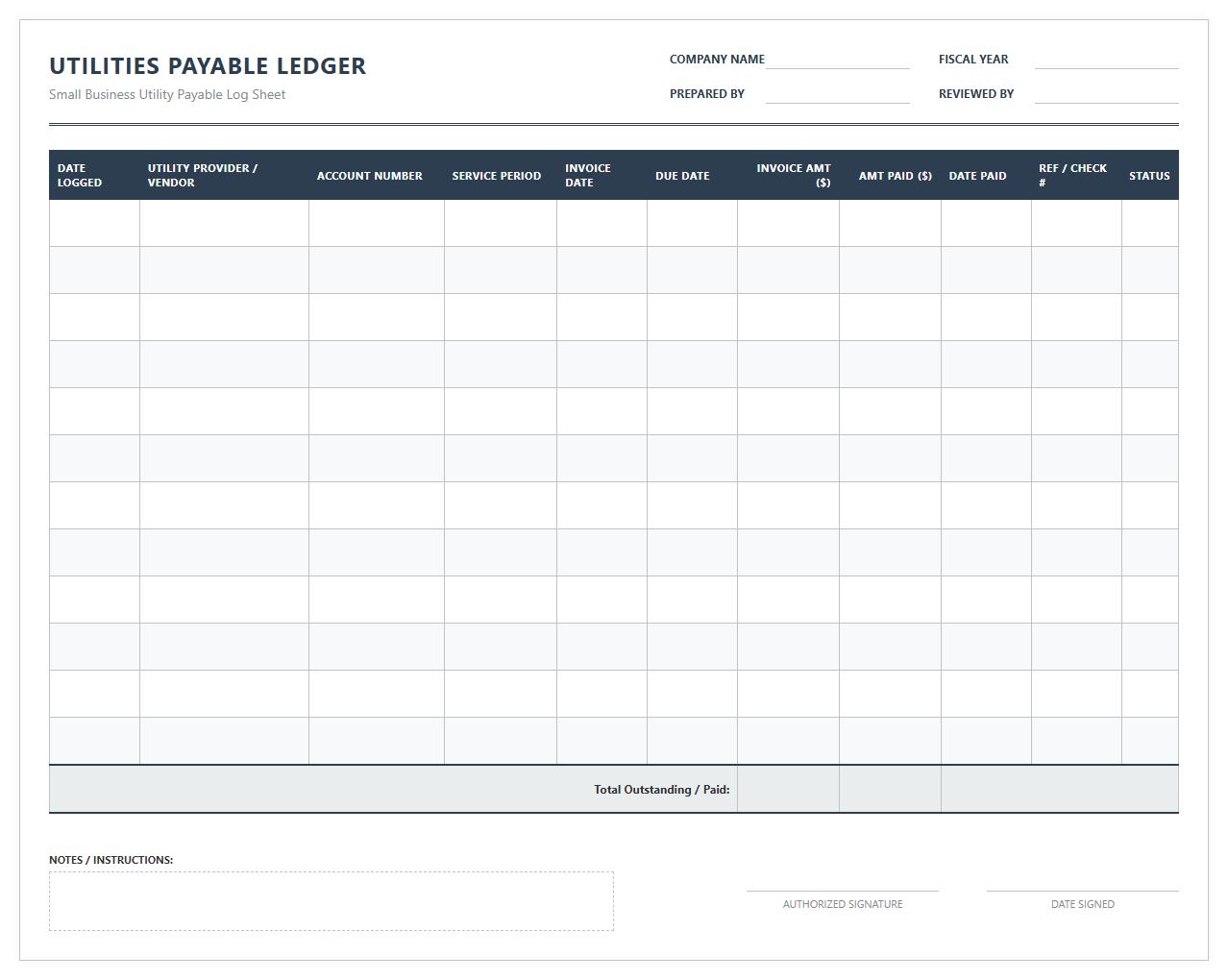Click the 'DATE LOGGED' column header
1228x980 pixels.
pyautogui.click(x=94, y=175)
